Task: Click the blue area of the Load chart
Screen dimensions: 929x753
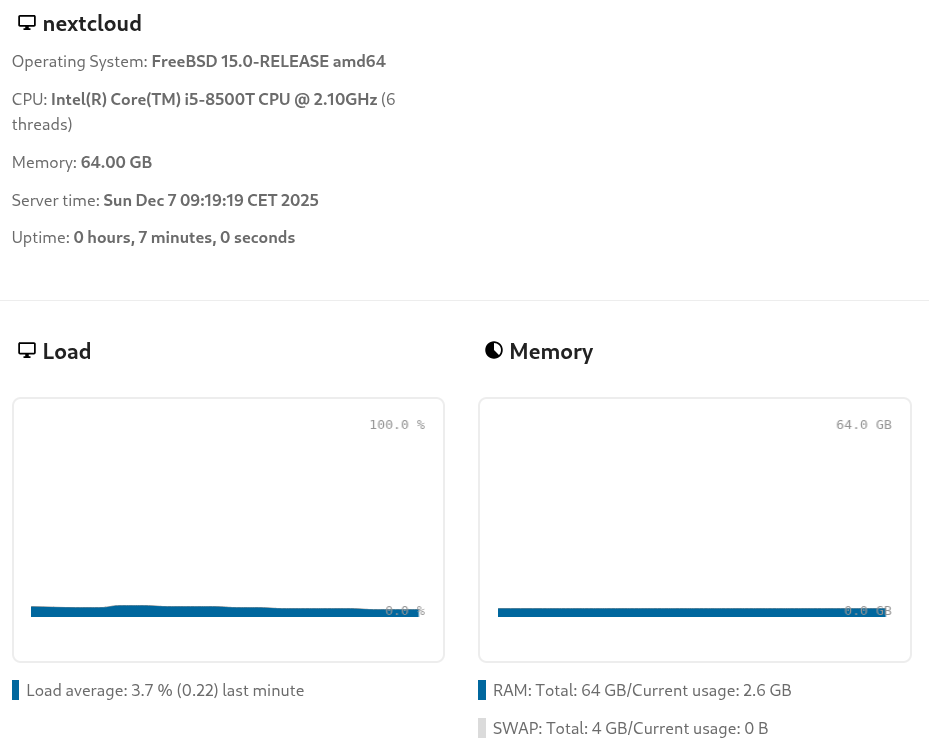Action: pyautogui.click(x=200, y=611)
